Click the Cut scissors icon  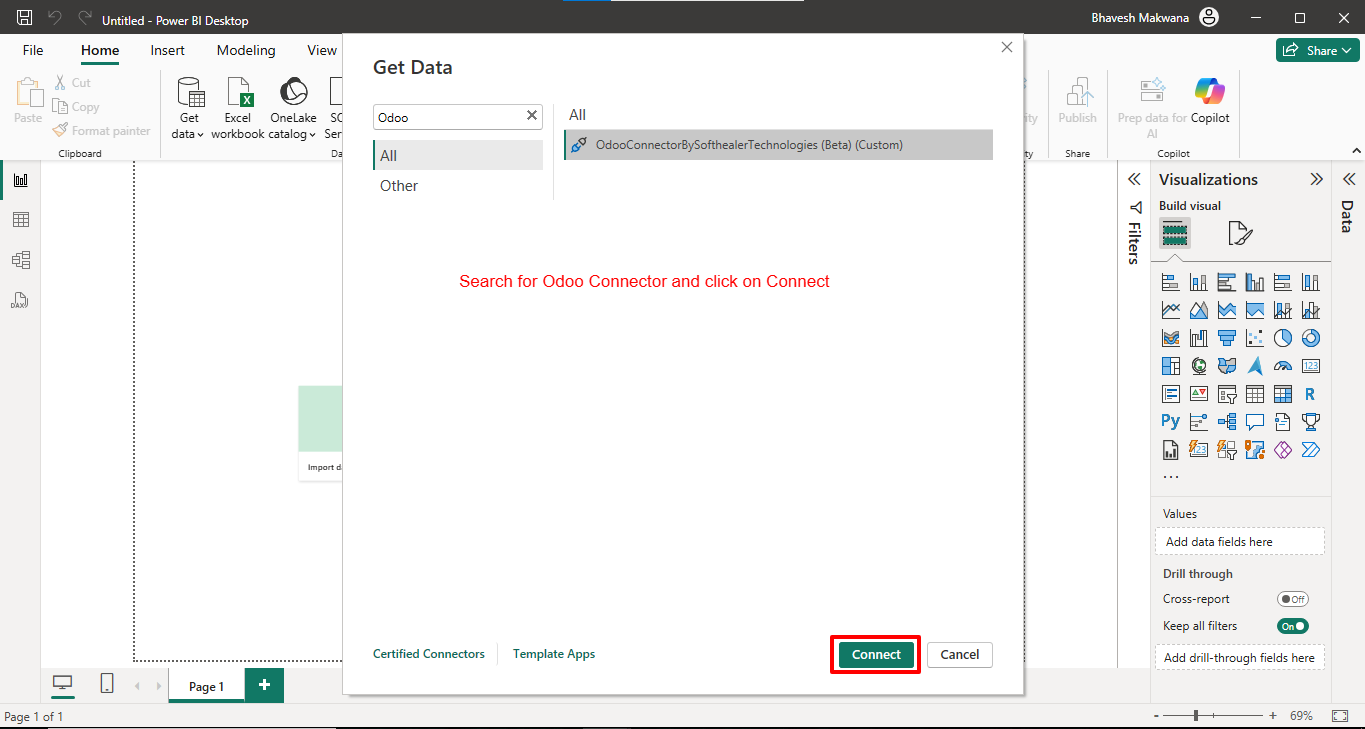pyautogui.click(x=61, y=83)
